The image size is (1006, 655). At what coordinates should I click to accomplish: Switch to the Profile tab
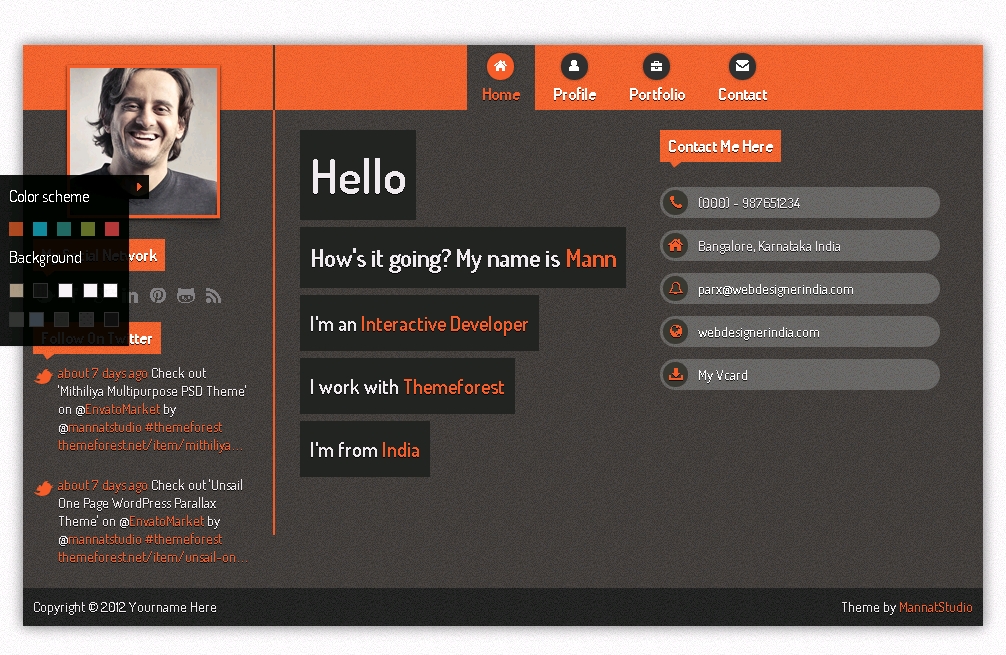(574, 78)
